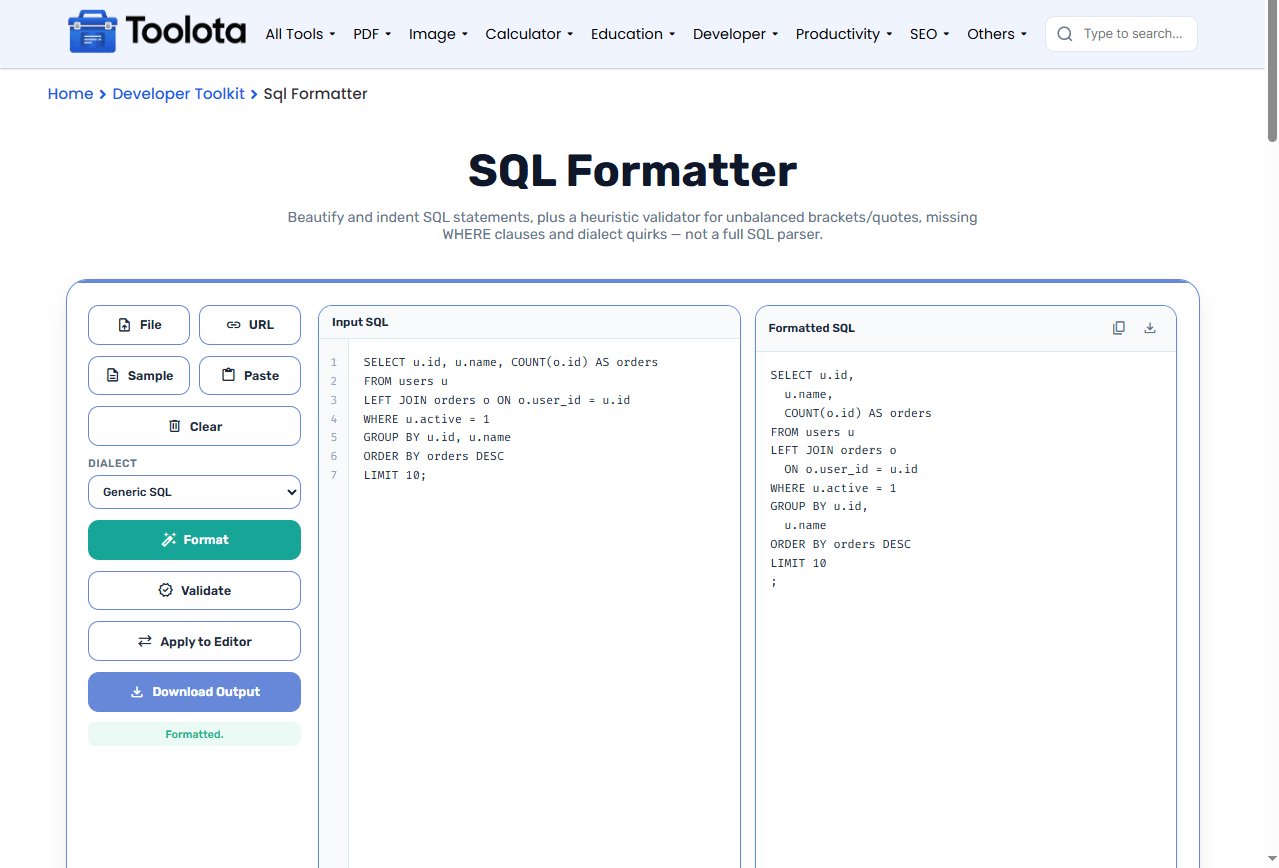Viewport: 1279px width, 868px height.
Task: Click the 'Formatted SQL' panel title
Action: coord(812,328)
